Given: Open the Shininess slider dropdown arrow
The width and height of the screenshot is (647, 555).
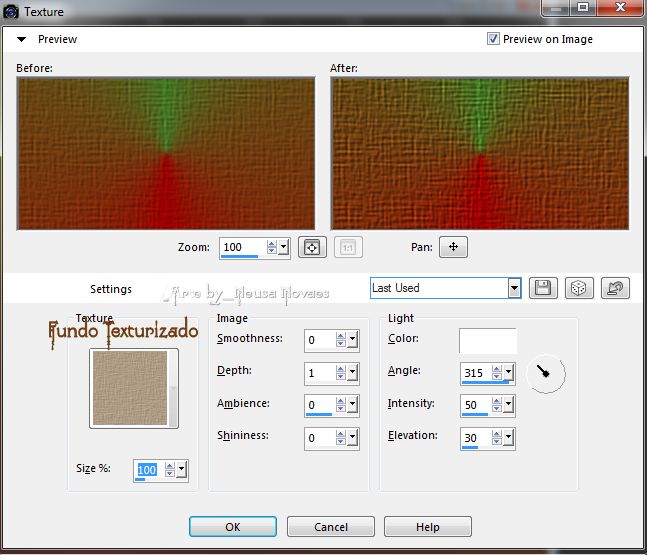Looking at the screenshot, I should (352, 438).
